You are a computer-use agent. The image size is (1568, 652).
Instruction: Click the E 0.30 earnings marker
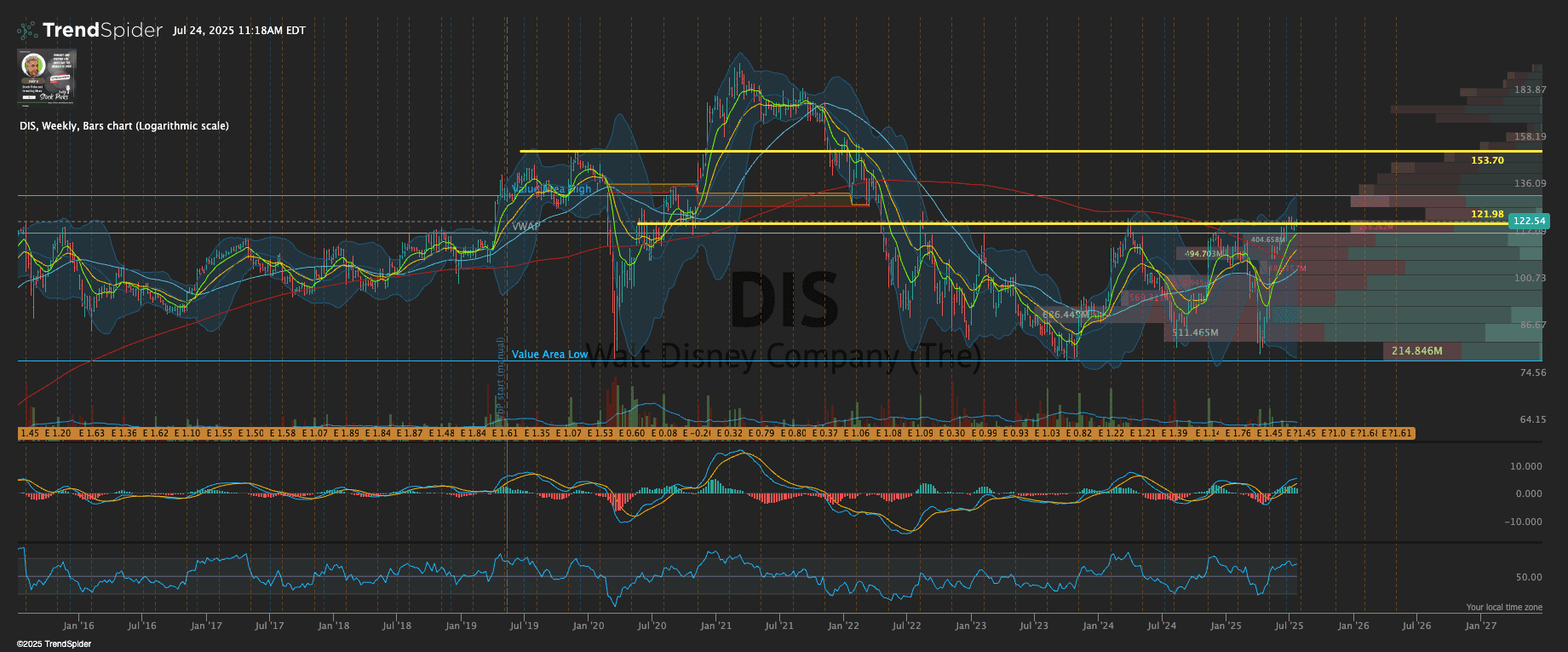952,433
